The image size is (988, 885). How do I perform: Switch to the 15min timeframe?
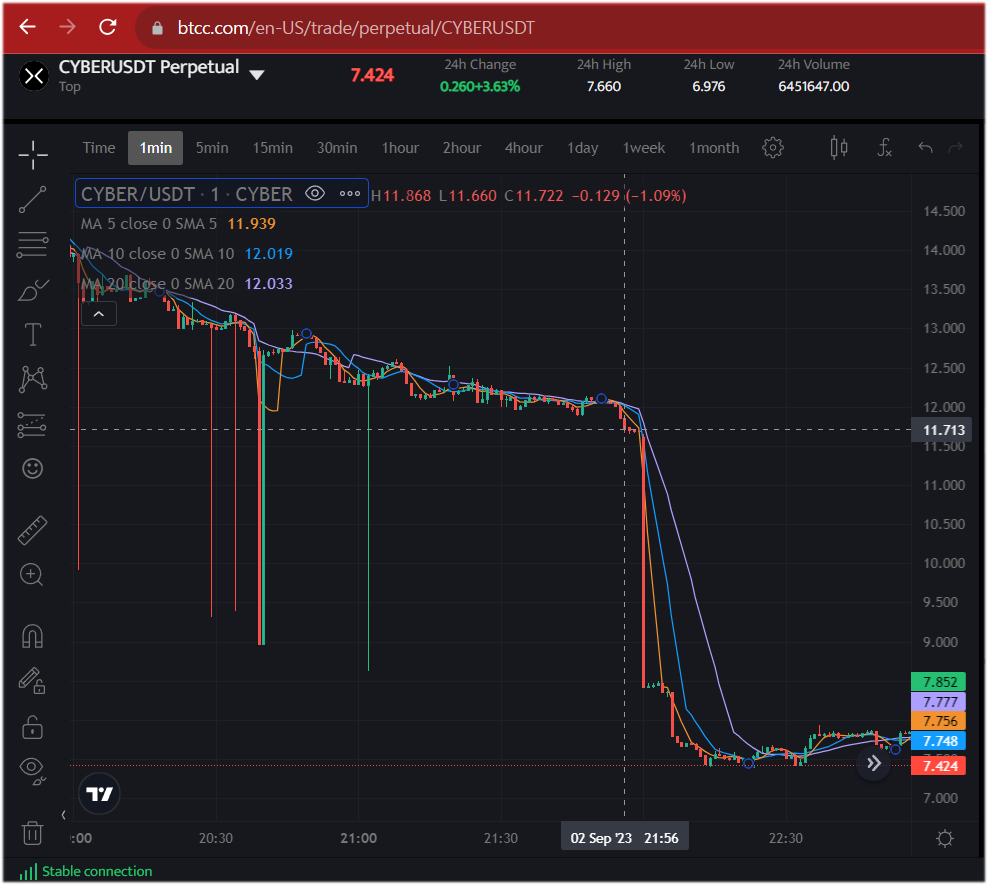tap(272, 148)
